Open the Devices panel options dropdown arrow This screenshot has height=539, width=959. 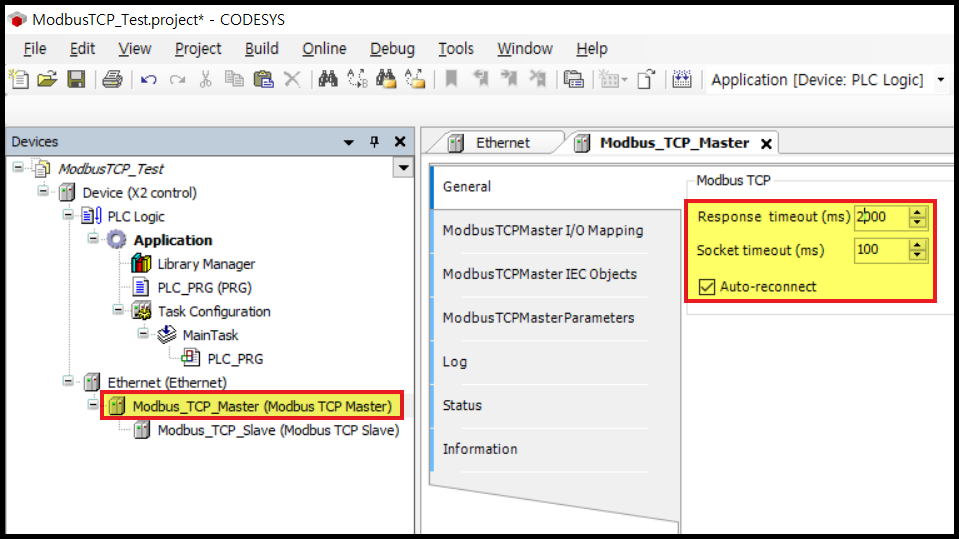pos(349,143)
